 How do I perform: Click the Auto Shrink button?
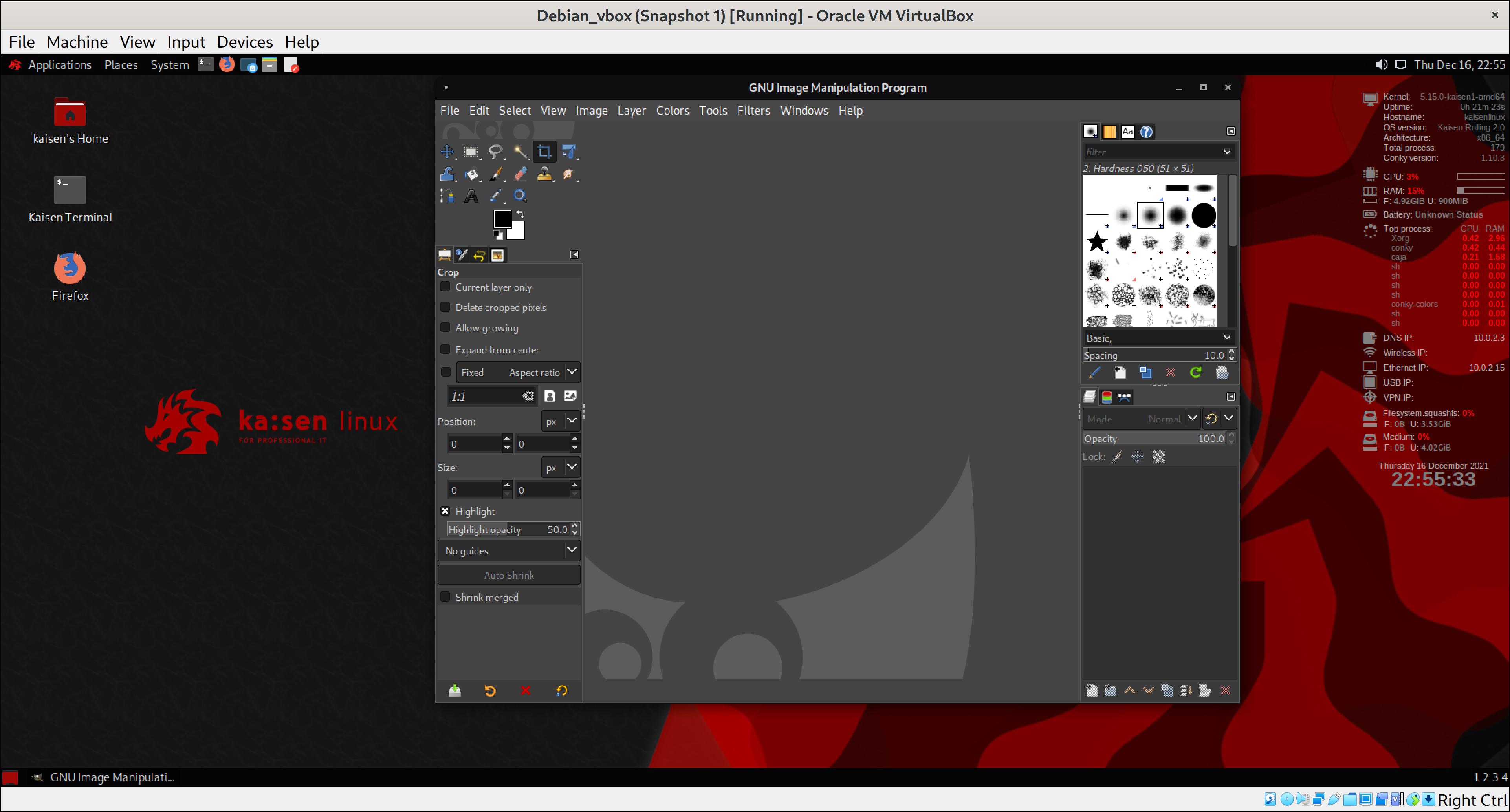pyautogui.click(x=509, y=575)
